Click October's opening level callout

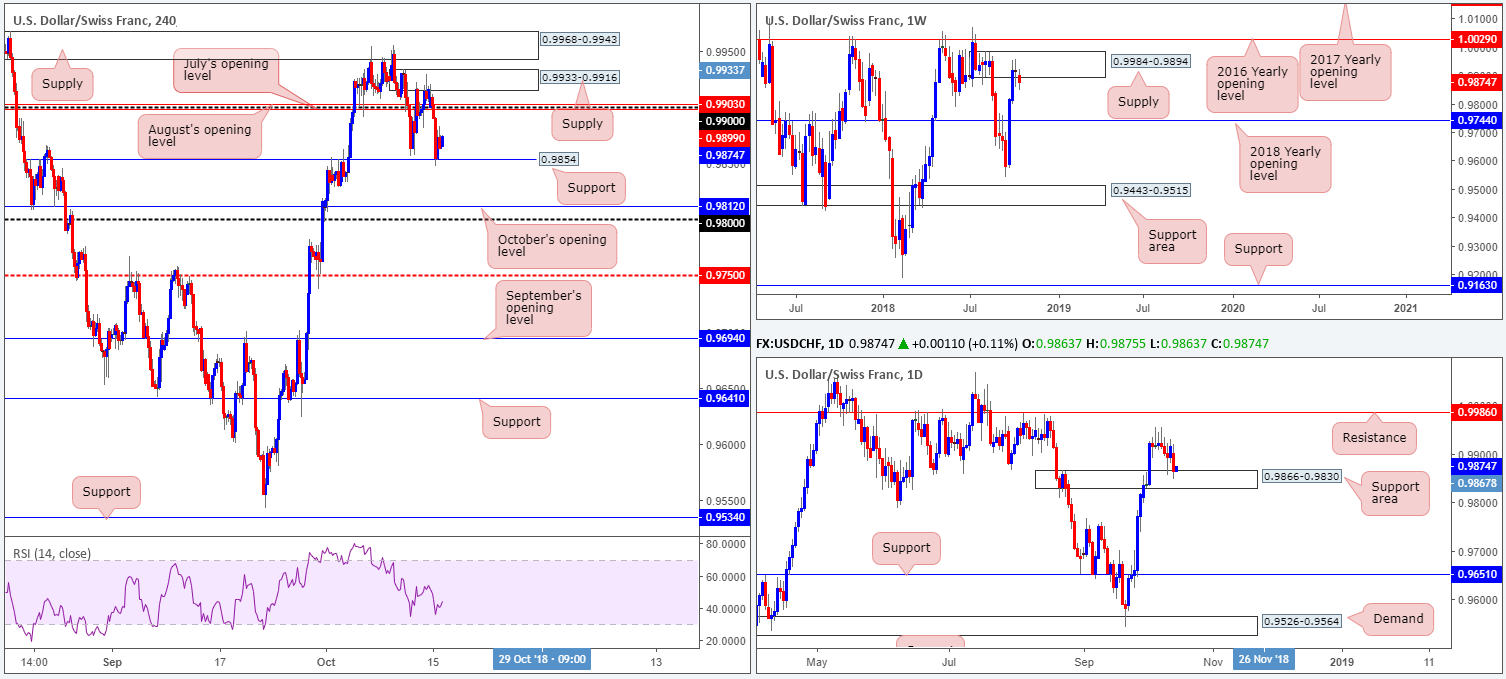pyautogui.click(x=551, y=245)
